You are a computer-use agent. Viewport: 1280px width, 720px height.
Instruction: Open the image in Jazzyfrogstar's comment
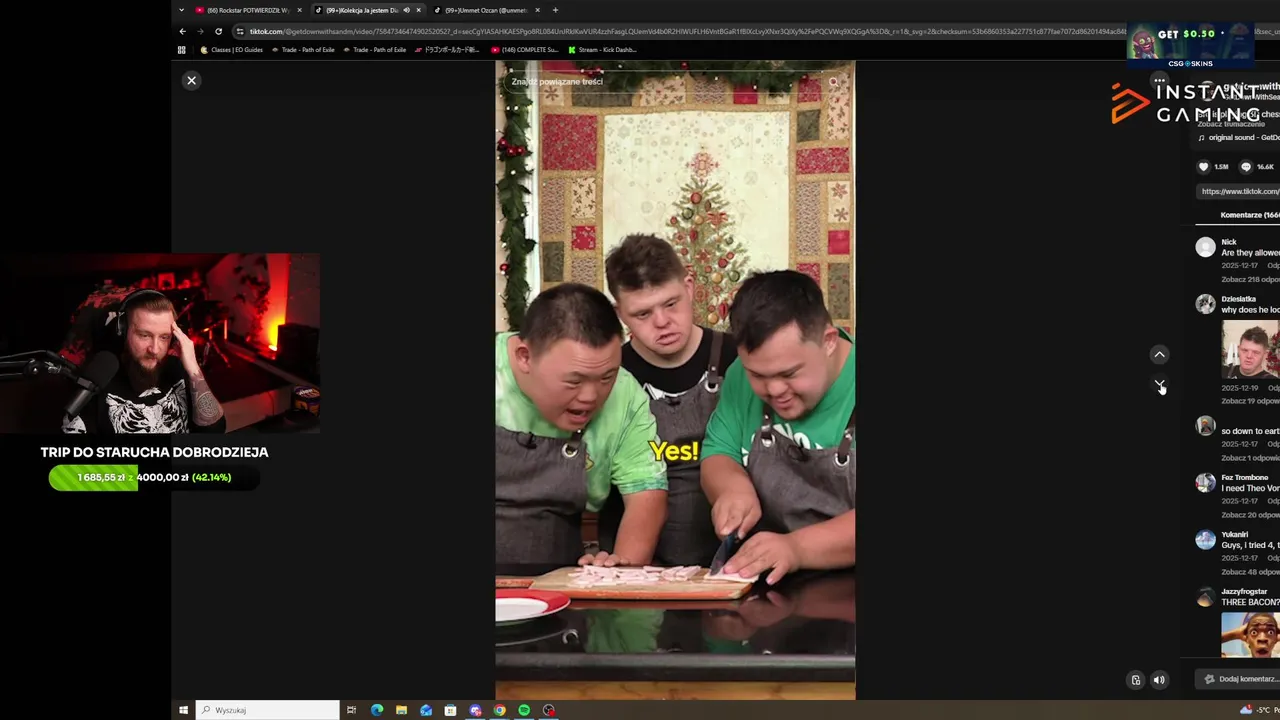pos(1250,634)
